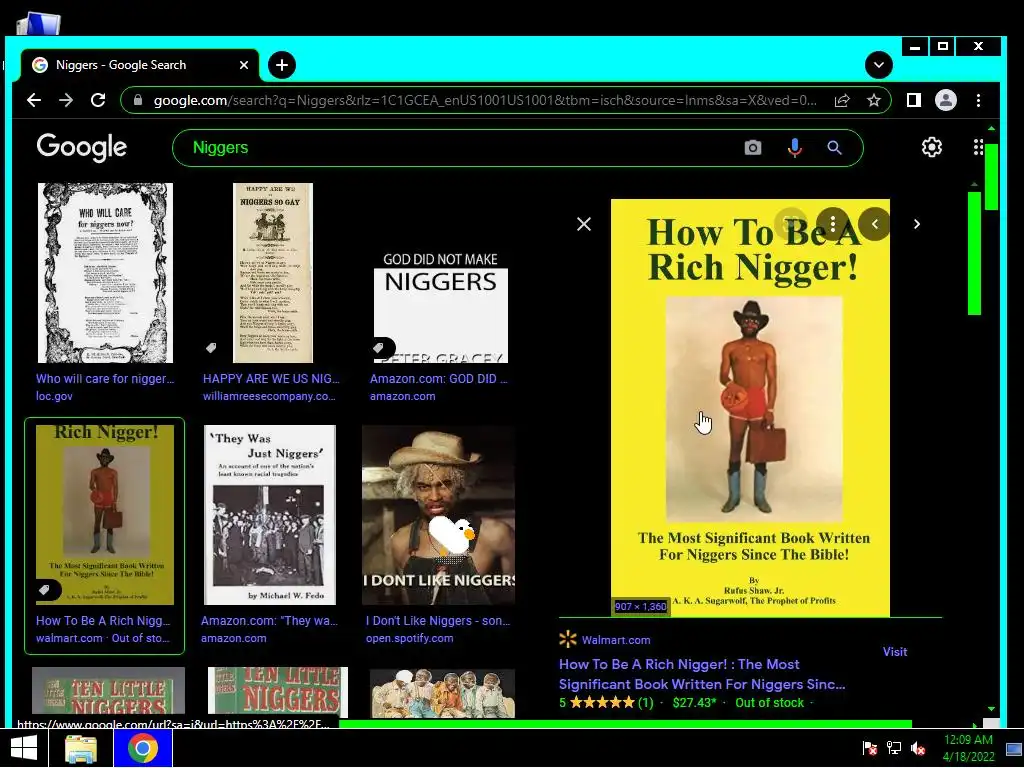
Task: Open File Explorer from the taskbar
Action: point(81,748)
